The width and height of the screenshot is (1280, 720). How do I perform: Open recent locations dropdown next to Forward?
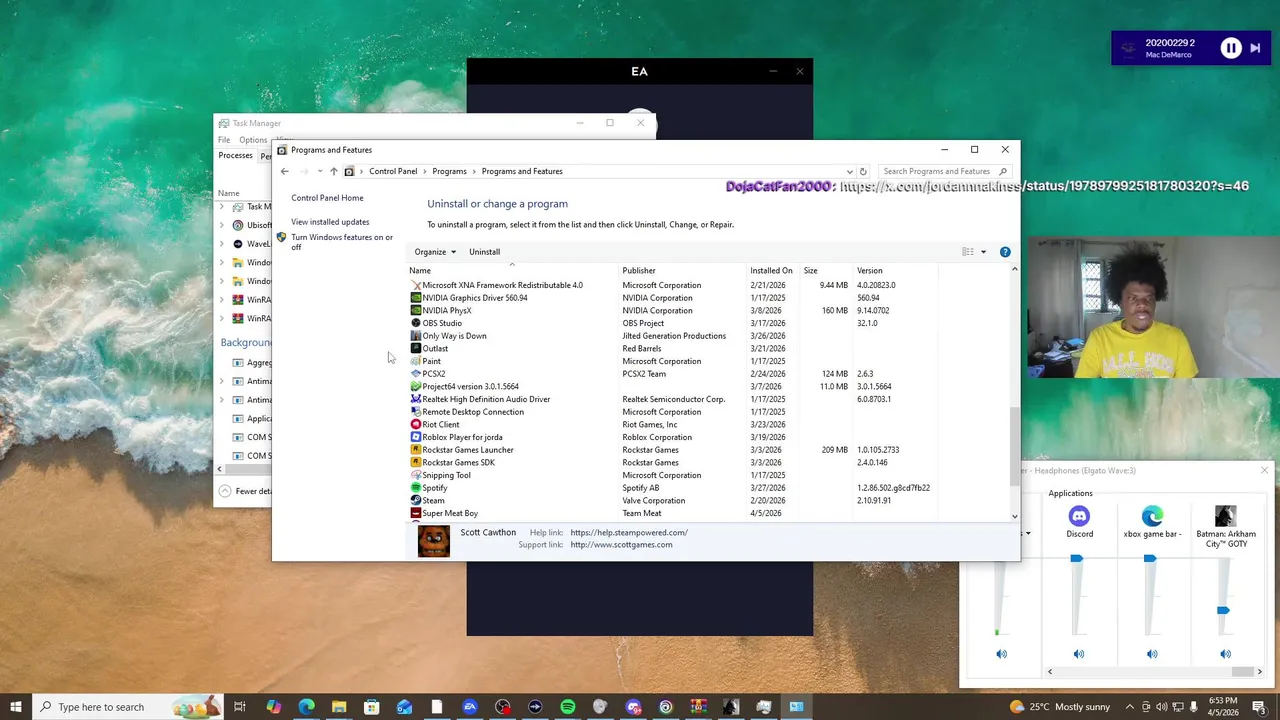[320, 171]
